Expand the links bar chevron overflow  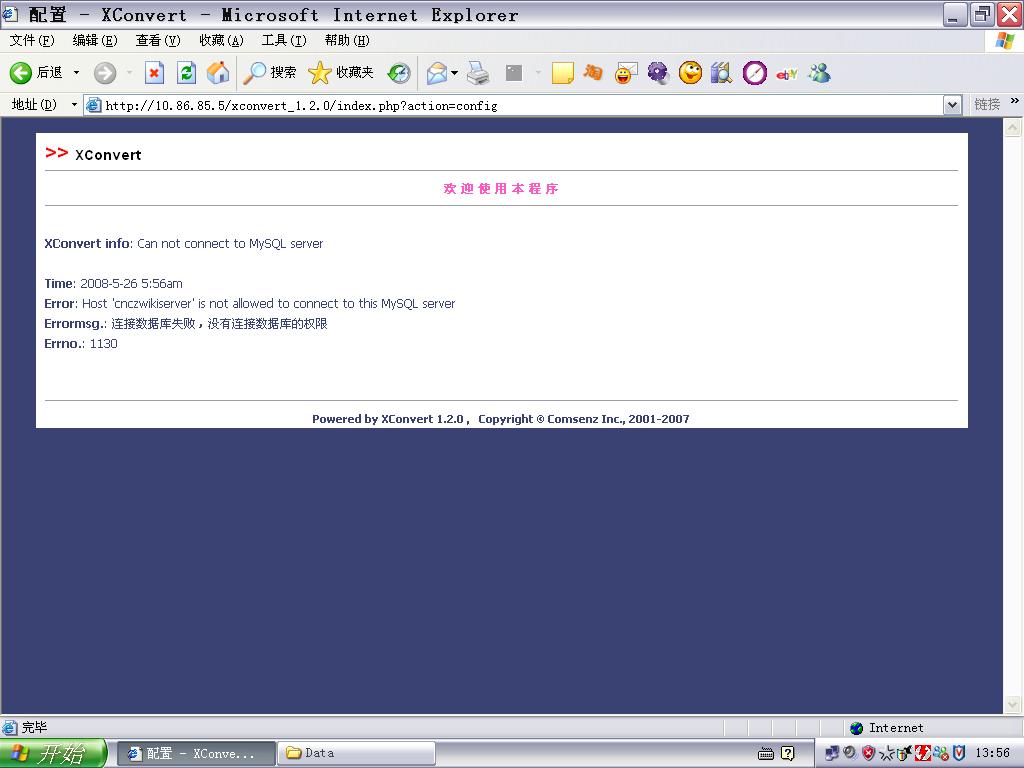pos(1014,101)
